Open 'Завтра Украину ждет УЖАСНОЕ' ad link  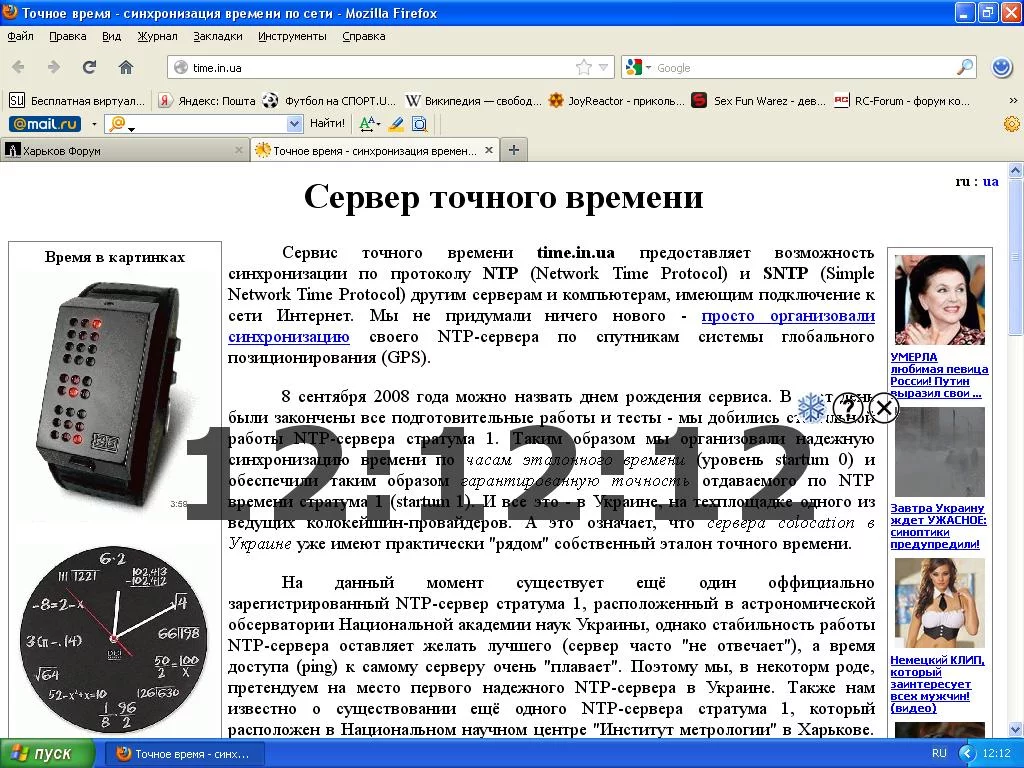pyautogui.click(x=938, y=526)
